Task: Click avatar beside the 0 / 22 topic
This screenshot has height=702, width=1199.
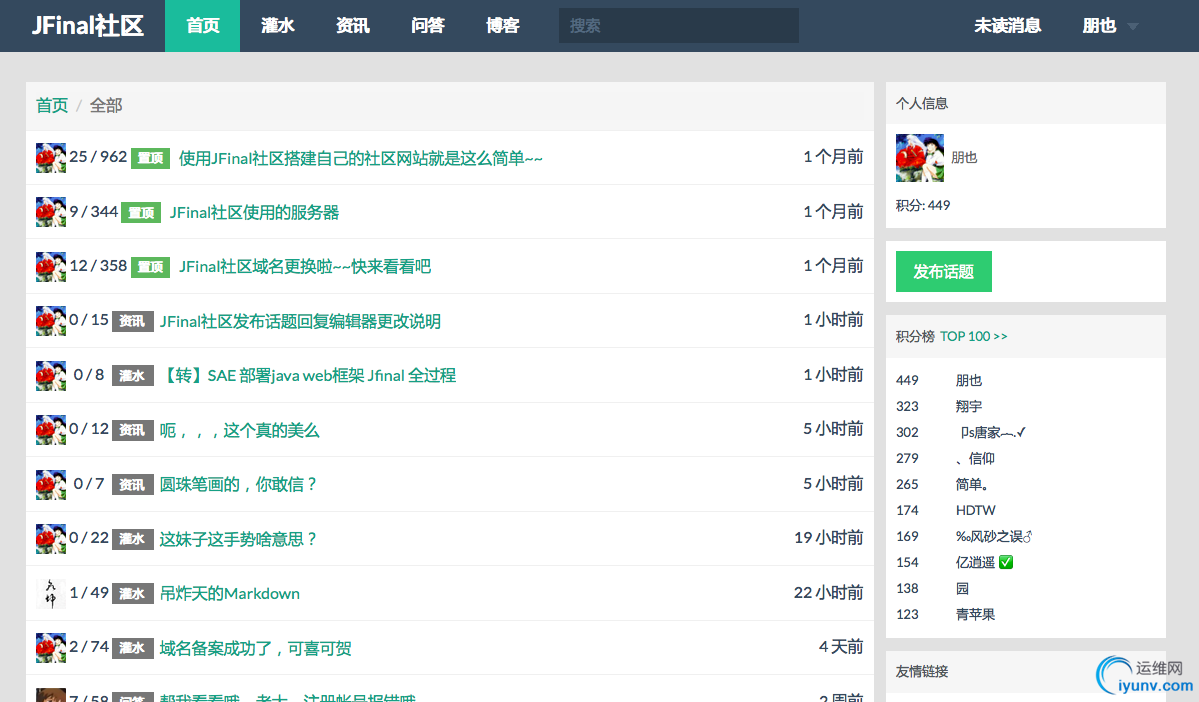Action: coord(50,539)
